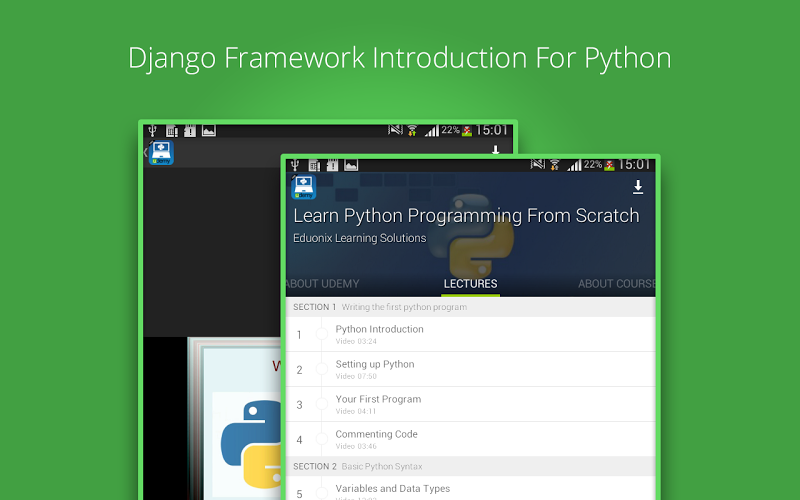Tap the USB icon in back screen status bar
800x500 pixels.
click(152, 131)
